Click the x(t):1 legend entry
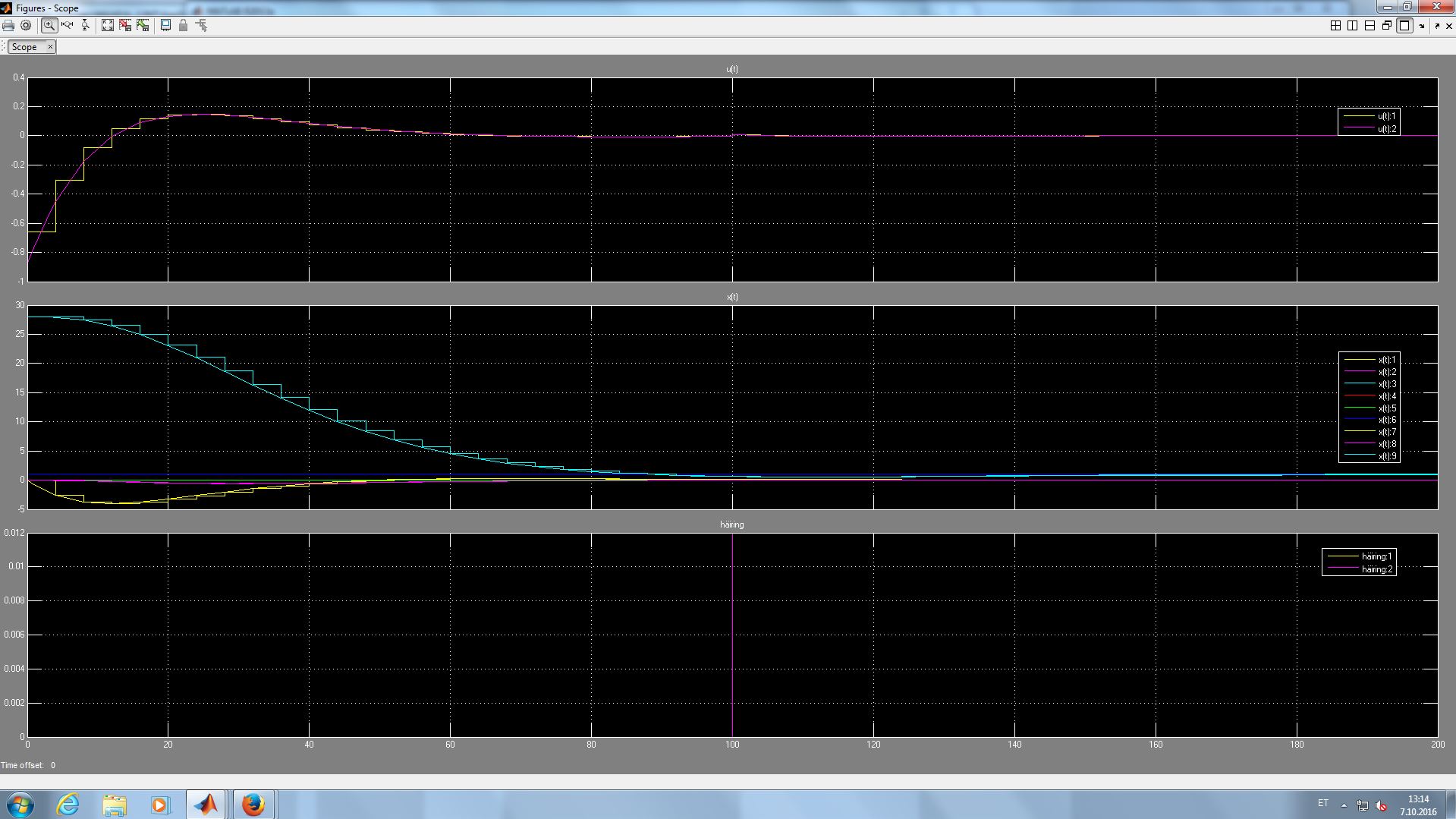 pos(1369,360)
